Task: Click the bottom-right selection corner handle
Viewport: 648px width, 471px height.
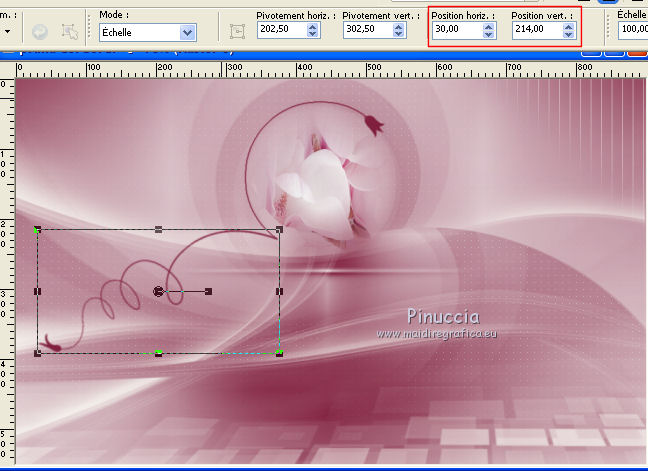Action: tap(279, 353)
